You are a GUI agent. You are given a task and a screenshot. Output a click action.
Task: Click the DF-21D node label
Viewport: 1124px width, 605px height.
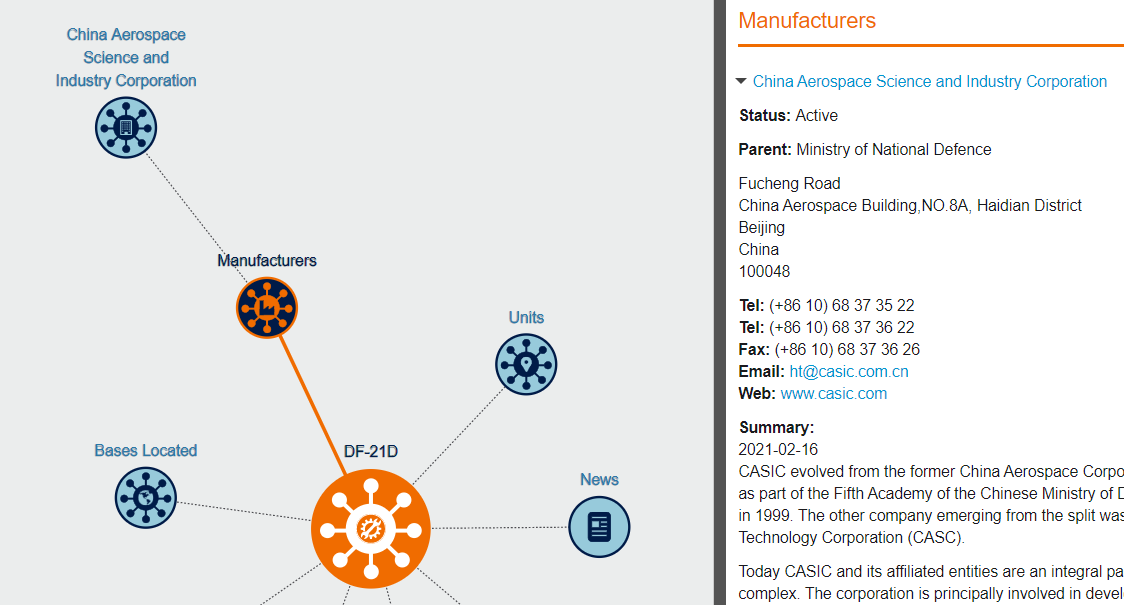point(371,452)
